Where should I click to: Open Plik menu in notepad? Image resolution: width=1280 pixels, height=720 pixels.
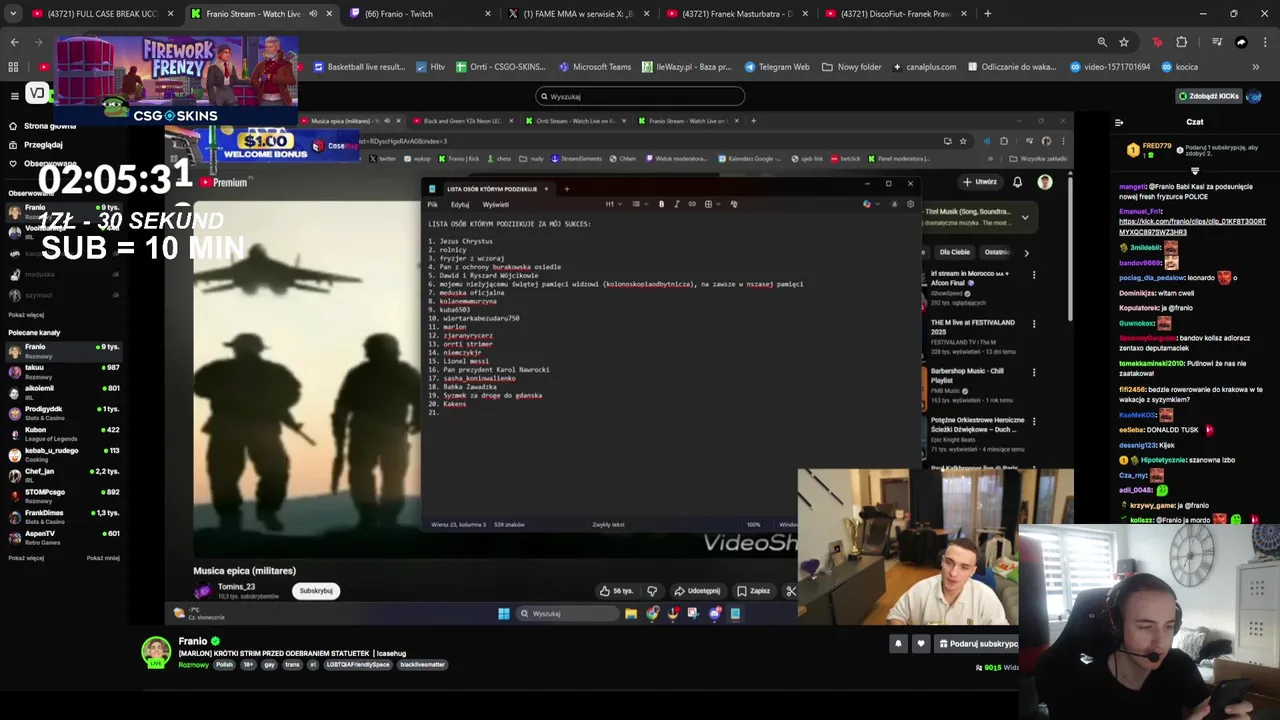[x=433, y=204]
